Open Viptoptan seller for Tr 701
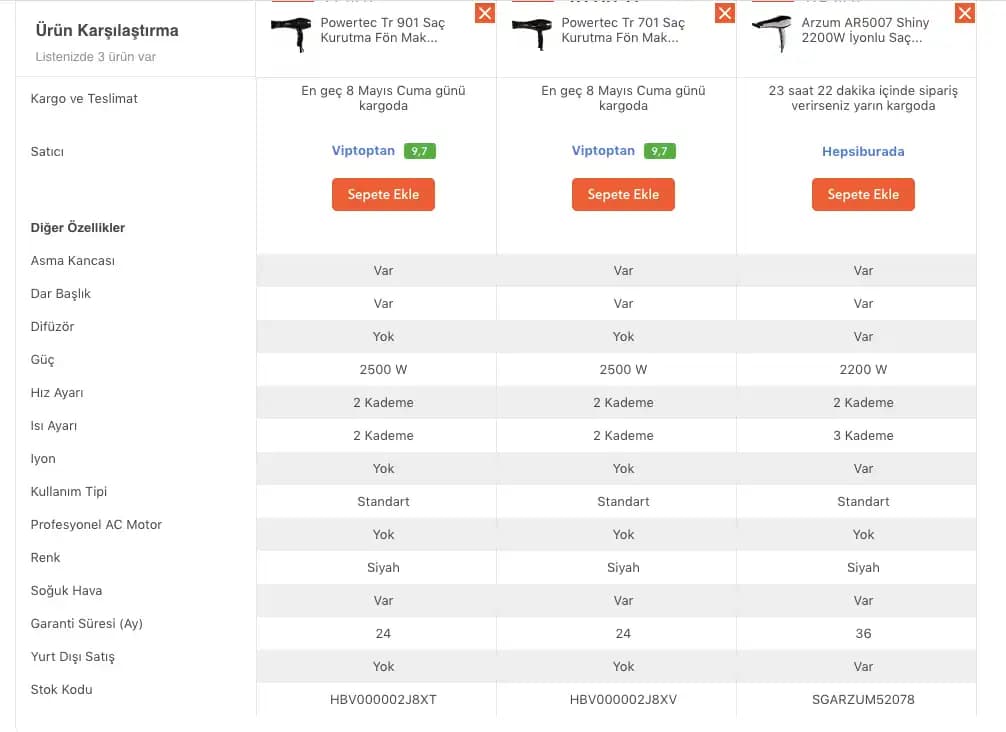The image size is (1006, 732). click(603, 151)
